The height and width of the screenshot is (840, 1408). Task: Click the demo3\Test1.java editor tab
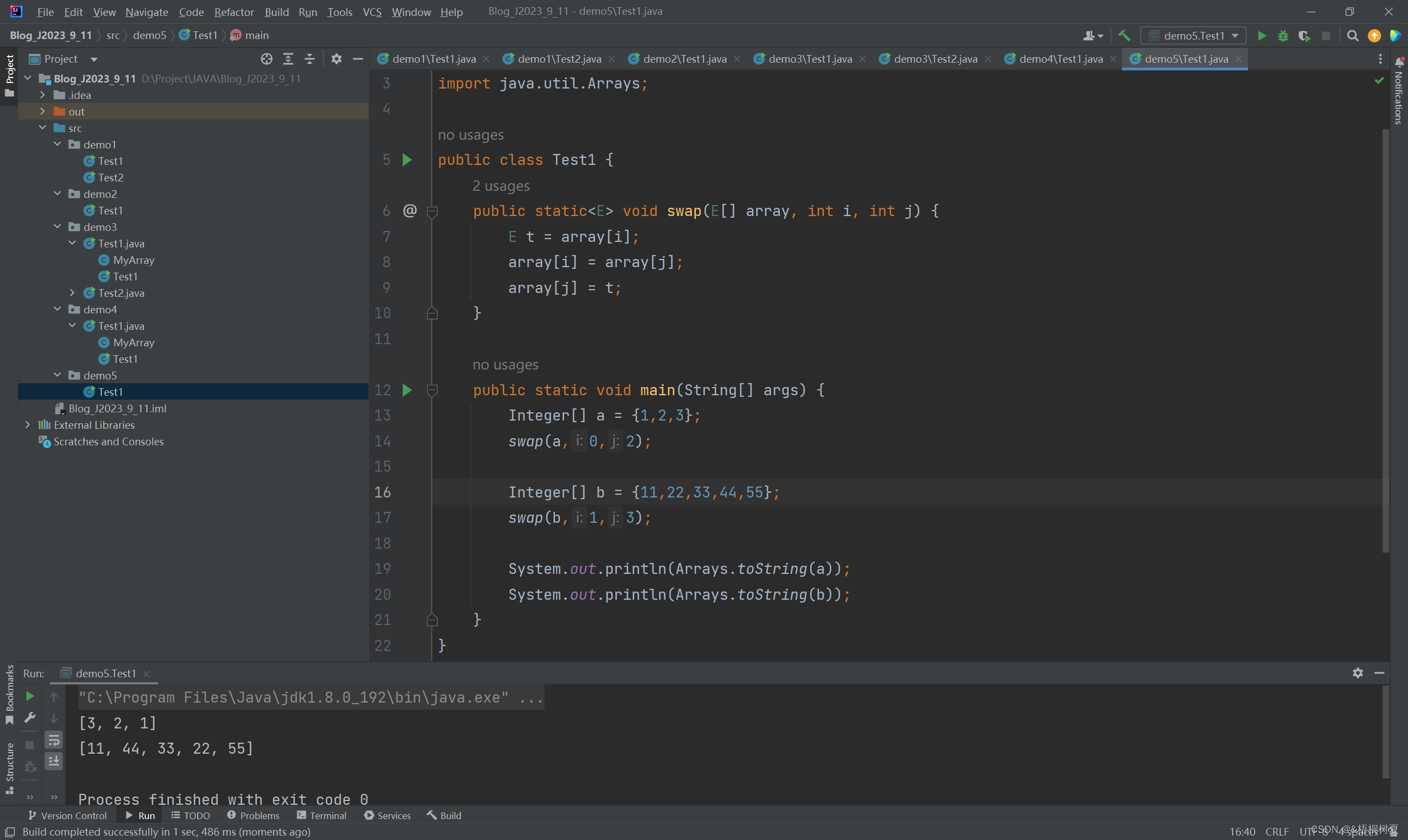coord(809,59)
